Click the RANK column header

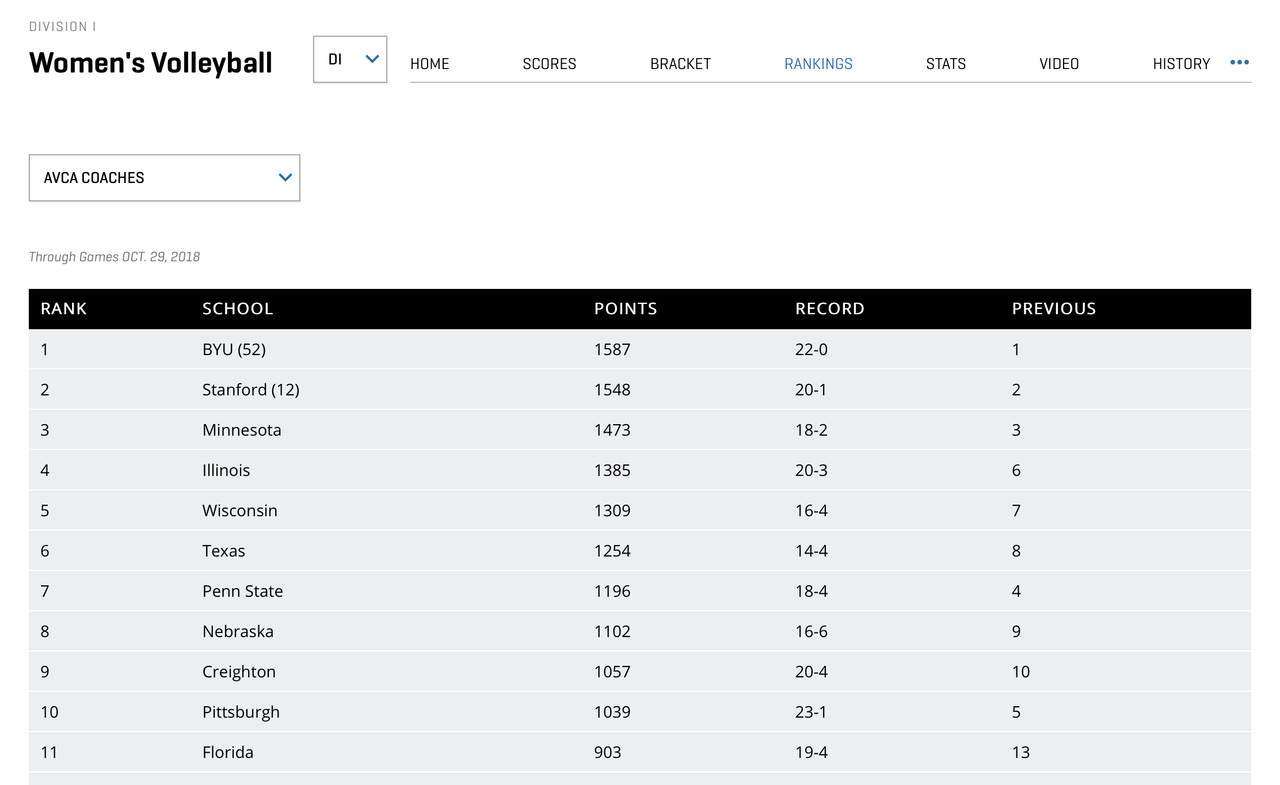coord(64,309)
